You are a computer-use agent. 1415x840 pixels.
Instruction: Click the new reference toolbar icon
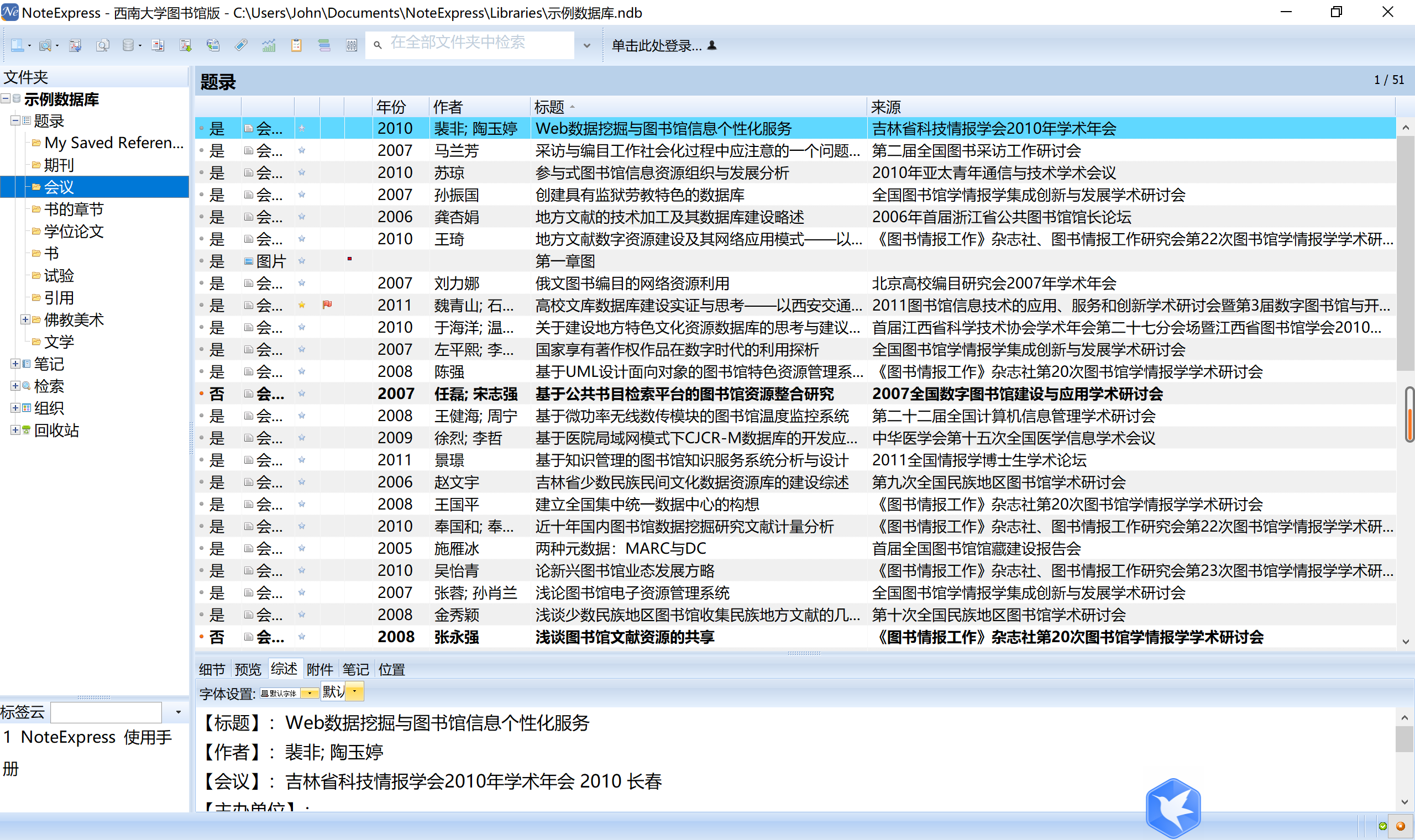[x=18, y=45]
